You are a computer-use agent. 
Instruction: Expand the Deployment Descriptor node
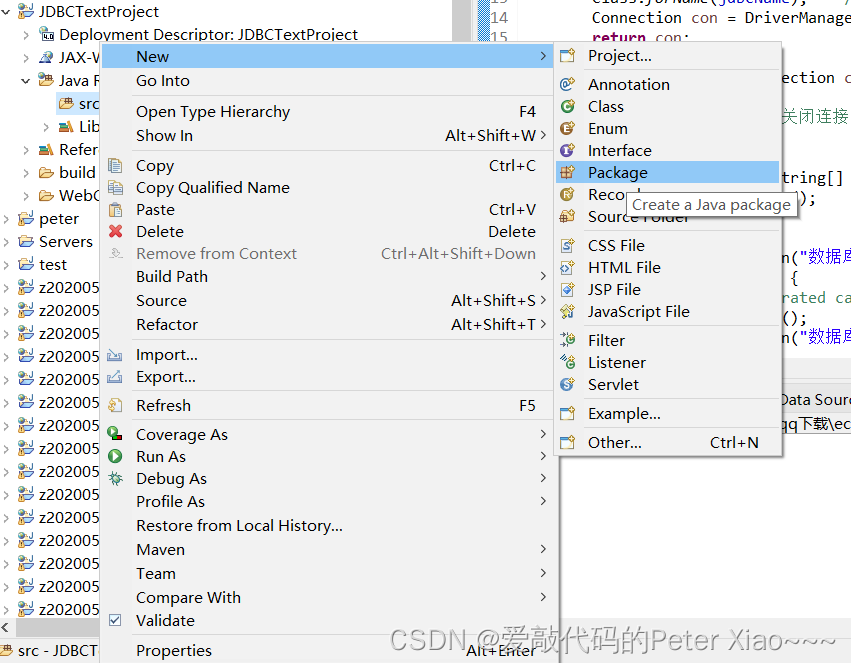26,35
